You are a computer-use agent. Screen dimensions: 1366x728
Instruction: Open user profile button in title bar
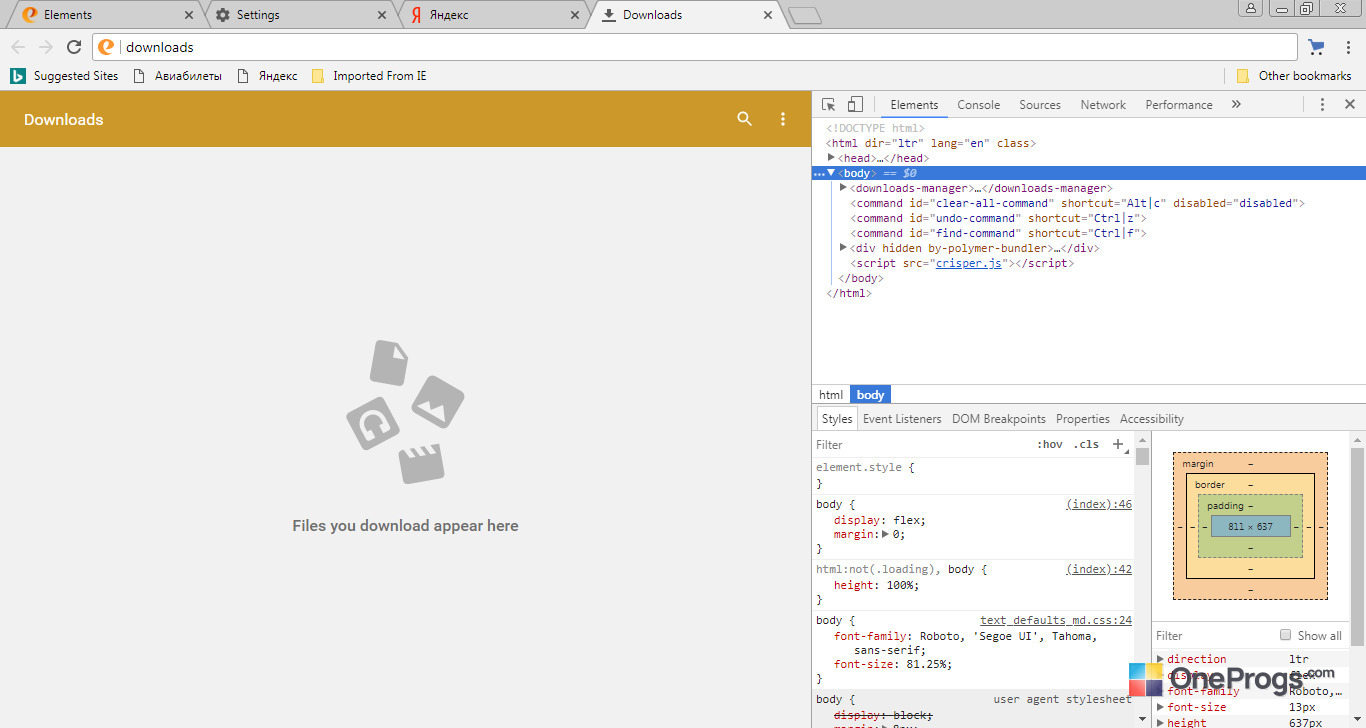[x=1251, y=8]
